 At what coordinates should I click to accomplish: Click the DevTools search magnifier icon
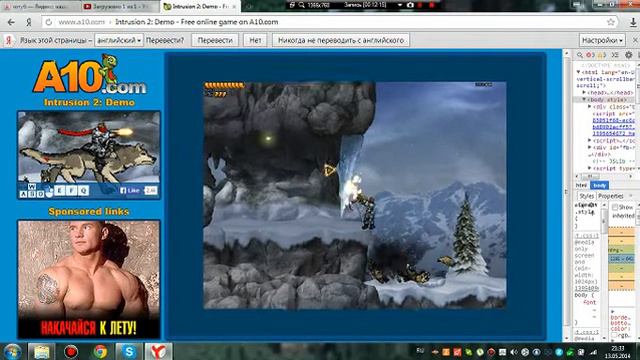(x=580, y=55)
